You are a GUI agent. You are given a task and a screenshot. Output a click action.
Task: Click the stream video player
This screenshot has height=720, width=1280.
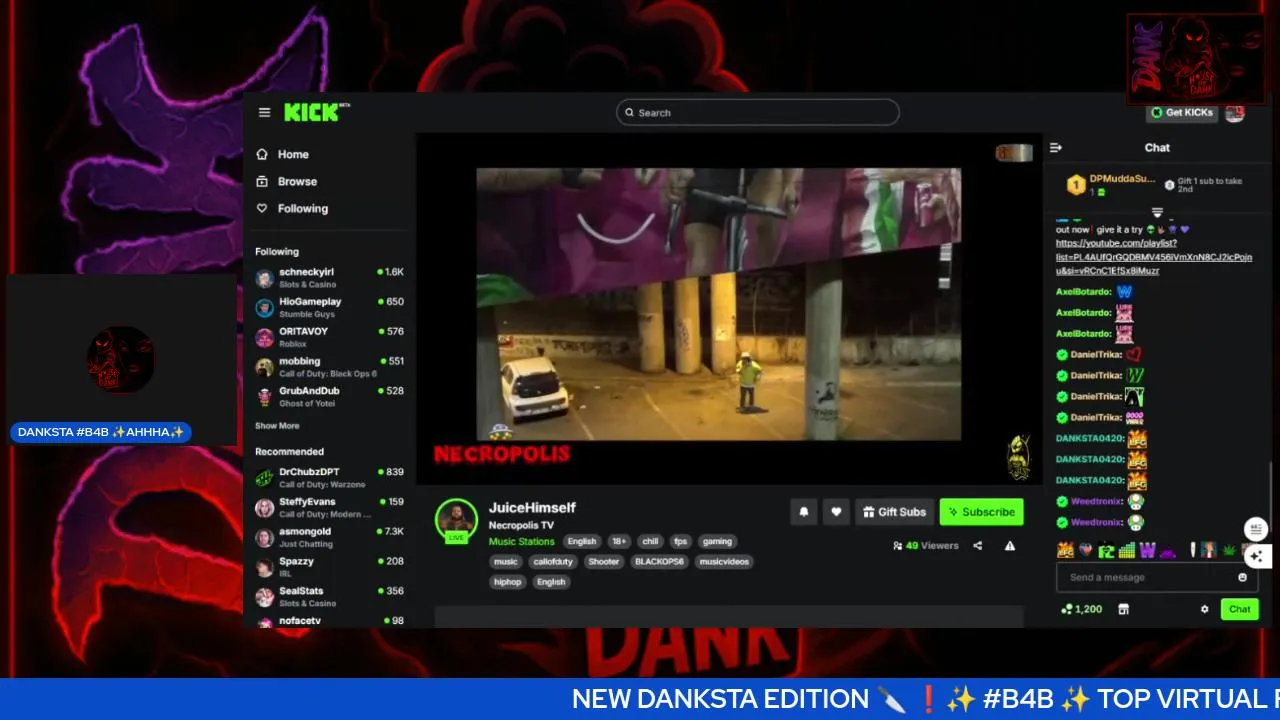[x=728, y=309]
